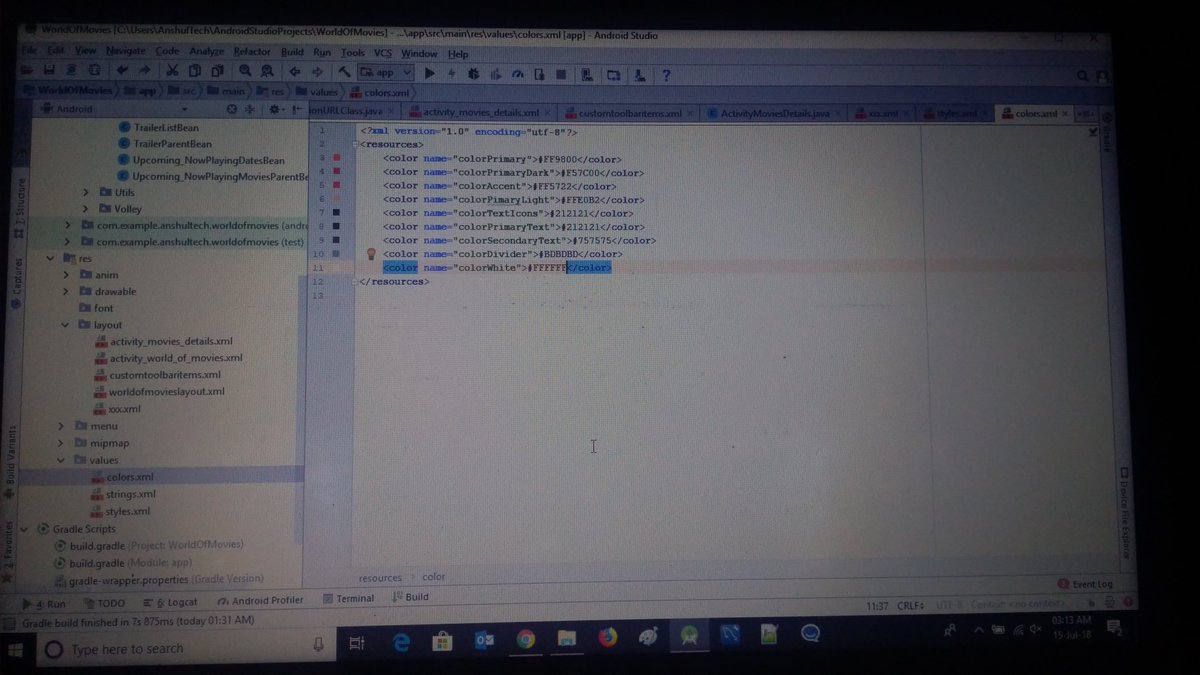Click the navigate Back arrow icon
Image resolution: width=1200 pixels, height=675 pixels.
(295, 72)
